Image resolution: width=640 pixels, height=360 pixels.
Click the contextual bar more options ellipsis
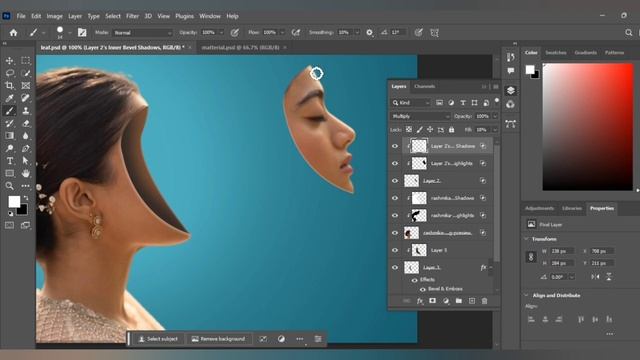(x=300, y=339)
